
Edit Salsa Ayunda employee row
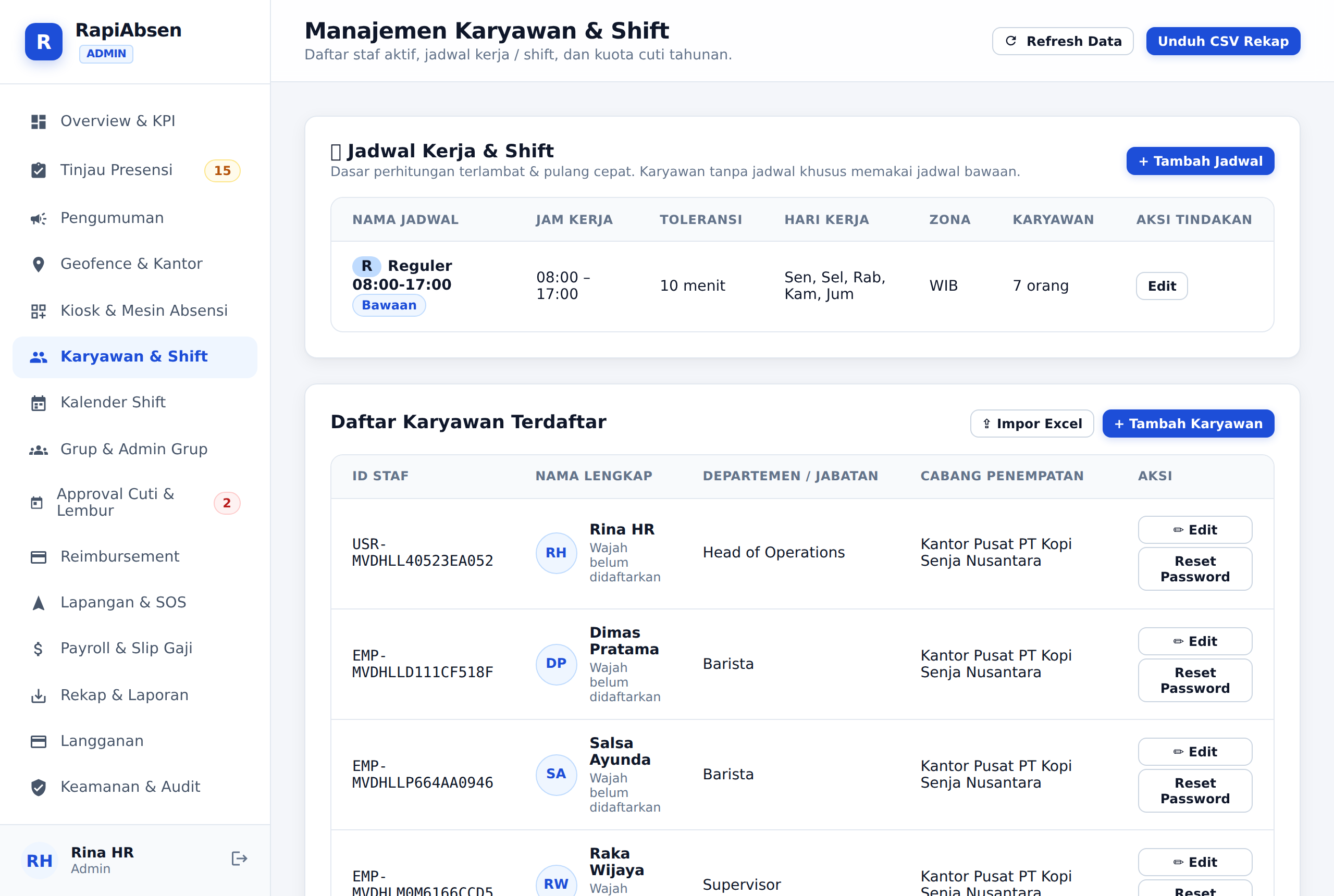coord(1194,751)
